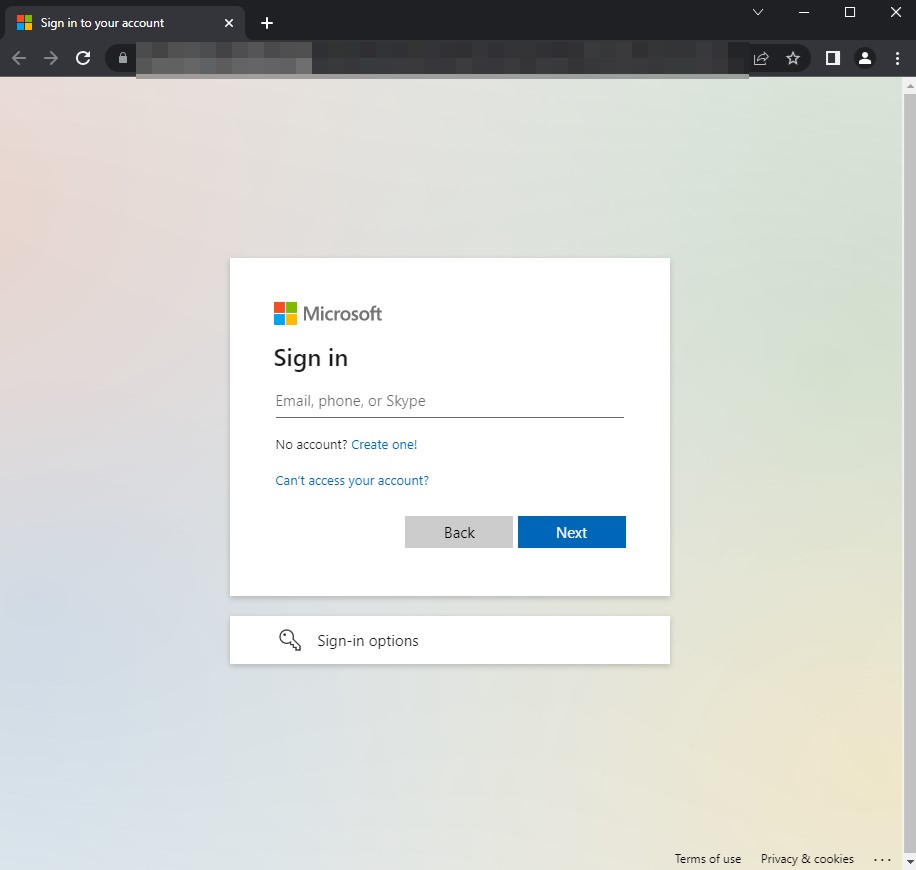
Task: Click the browser forward arrow
Action: [x=51, y=58]
